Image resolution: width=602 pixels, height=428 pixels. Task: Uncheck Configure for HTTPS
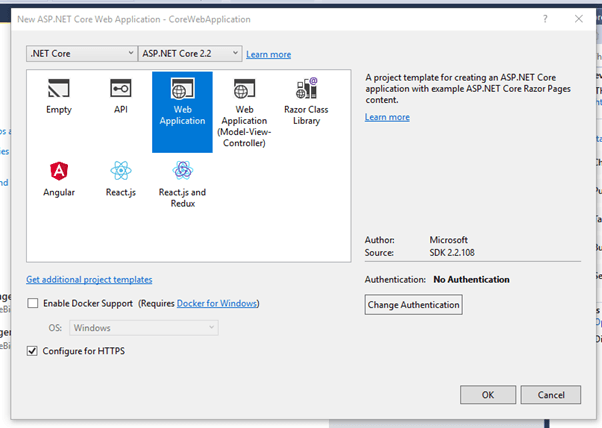(32, 351)
